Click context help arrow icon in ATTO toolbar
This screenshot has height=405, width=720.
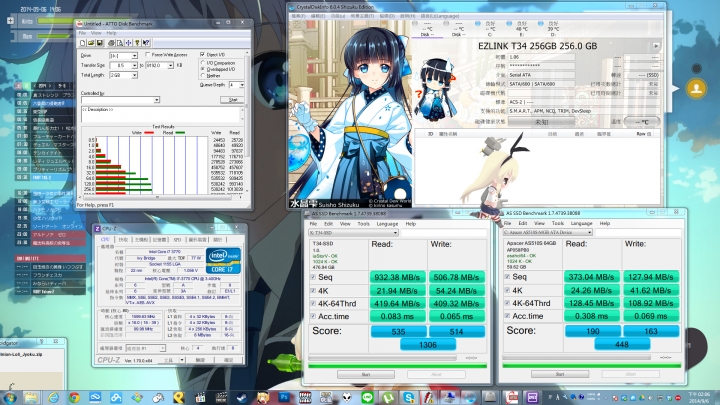point(146,43)
